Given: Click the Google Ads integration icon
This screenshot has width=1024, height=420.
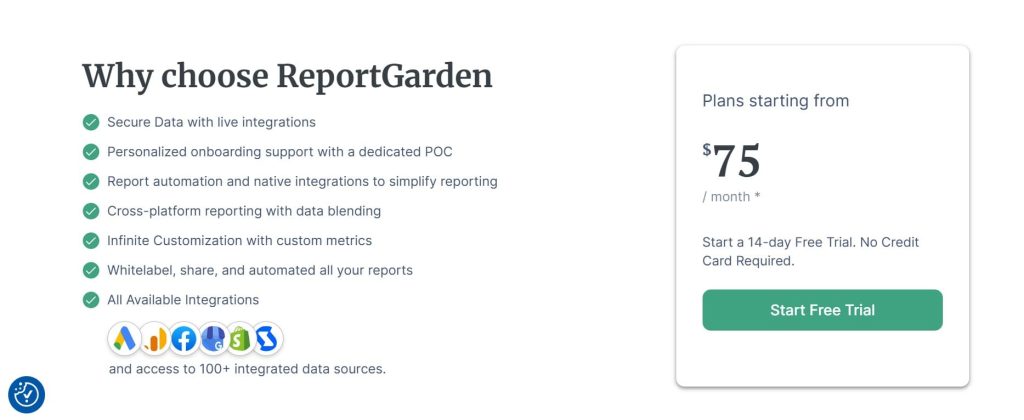Looking at the screenshot, I should pyautogui.click(x=125, y=339).
